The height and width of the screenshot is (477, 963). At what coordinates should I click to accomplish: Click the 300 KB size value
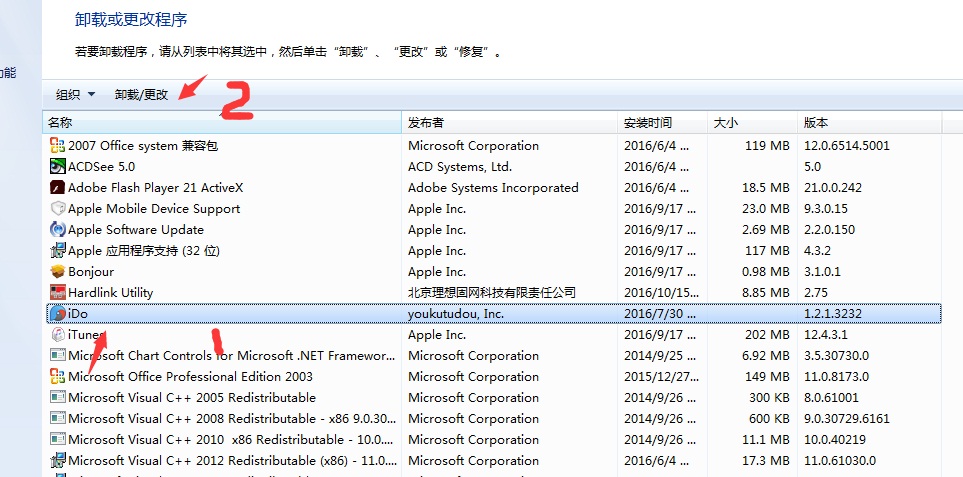coord(769,397)
